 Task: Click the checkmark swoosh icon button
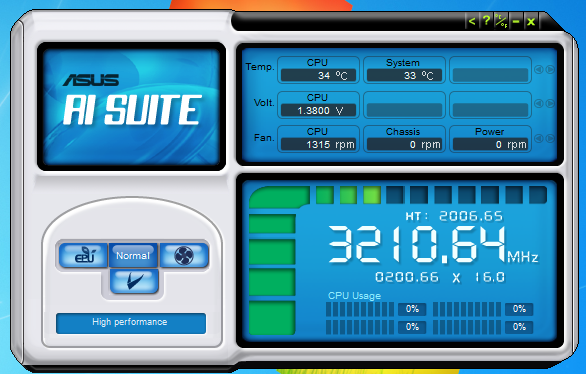pos(134,281)
